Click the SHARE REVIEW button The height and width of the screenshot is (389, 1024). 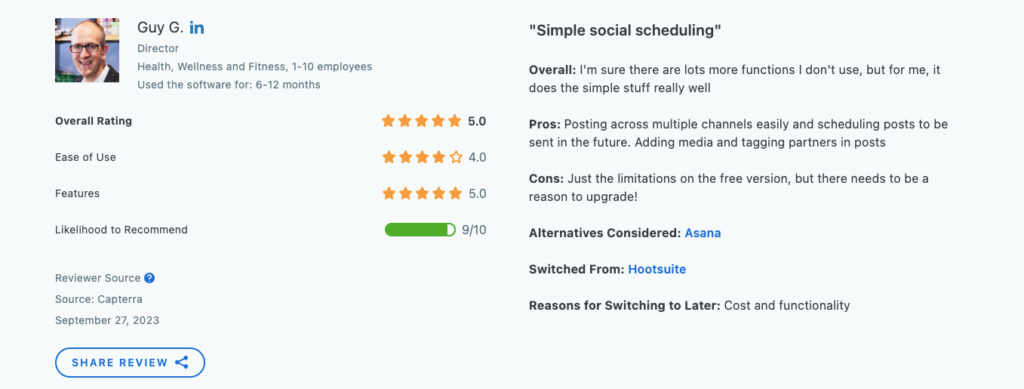[x=130, y=362]
